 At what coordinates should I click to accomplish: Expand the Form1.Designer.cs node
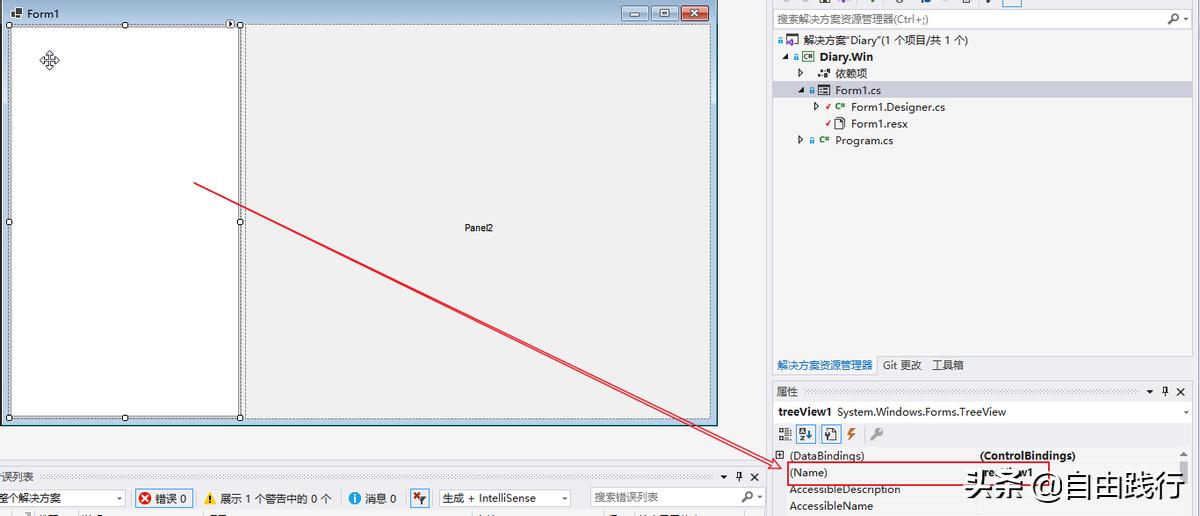816,107
